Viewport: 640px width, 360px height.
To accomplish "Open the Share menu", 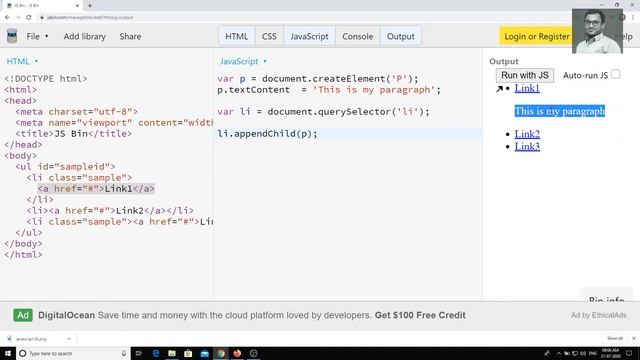I will tap(130, 36).
